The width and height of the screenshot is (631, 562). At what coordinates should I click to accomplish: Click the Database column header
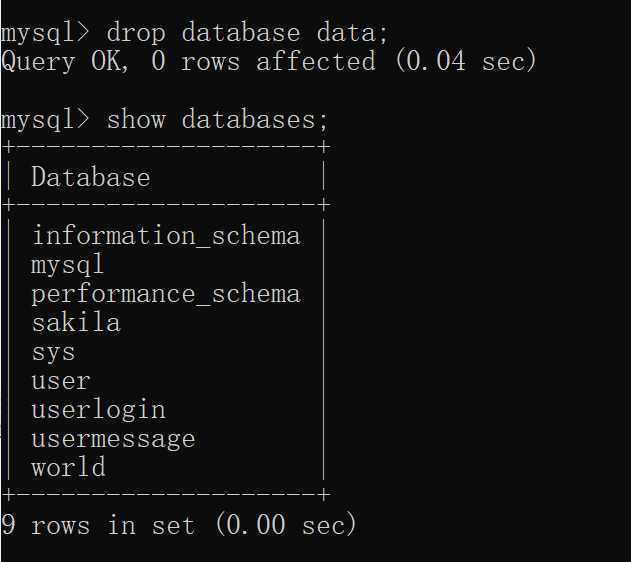(x=91, y=177)
